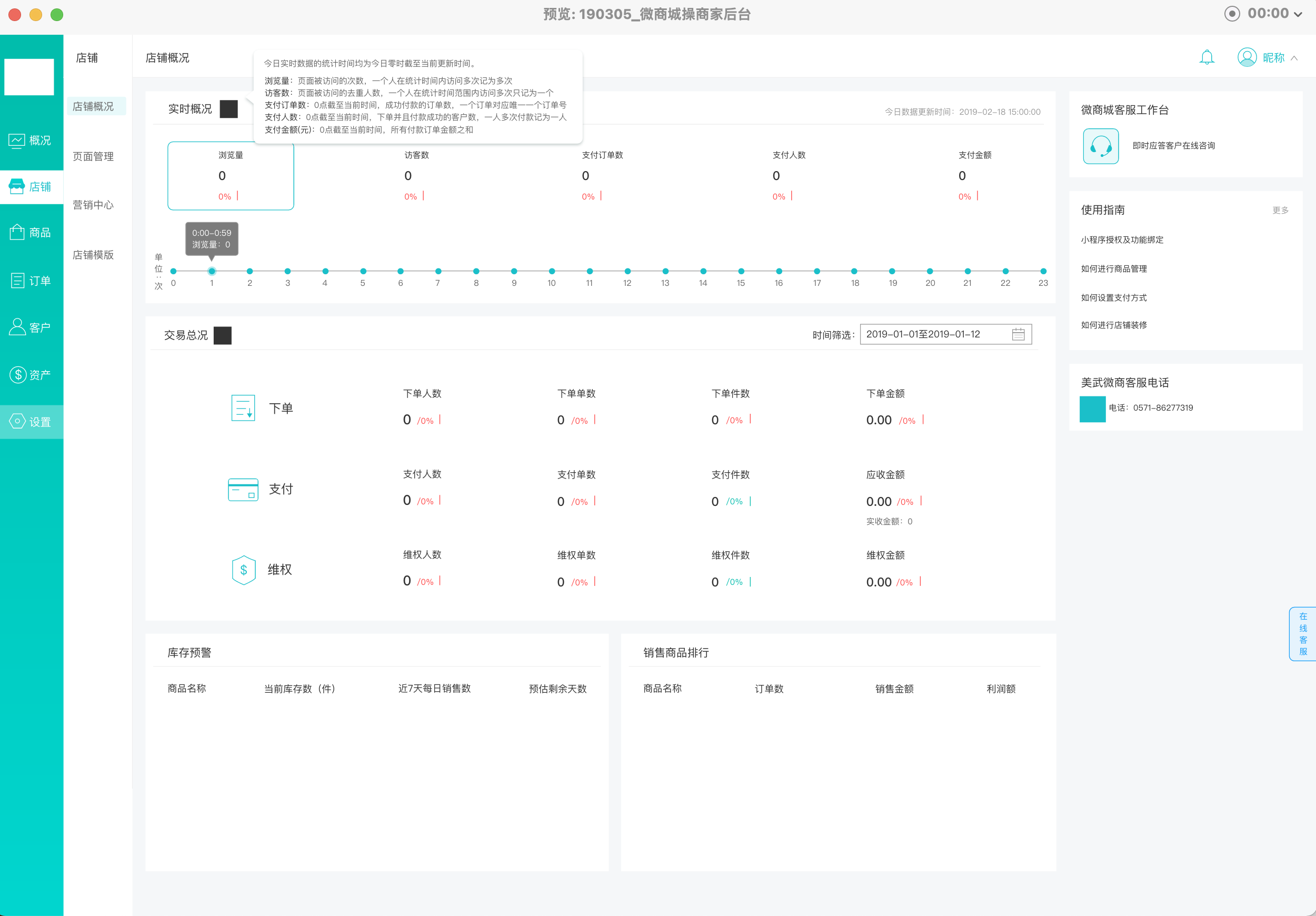
Task: Click the 预估剩余天数 column header
Action: click(557, 689)
